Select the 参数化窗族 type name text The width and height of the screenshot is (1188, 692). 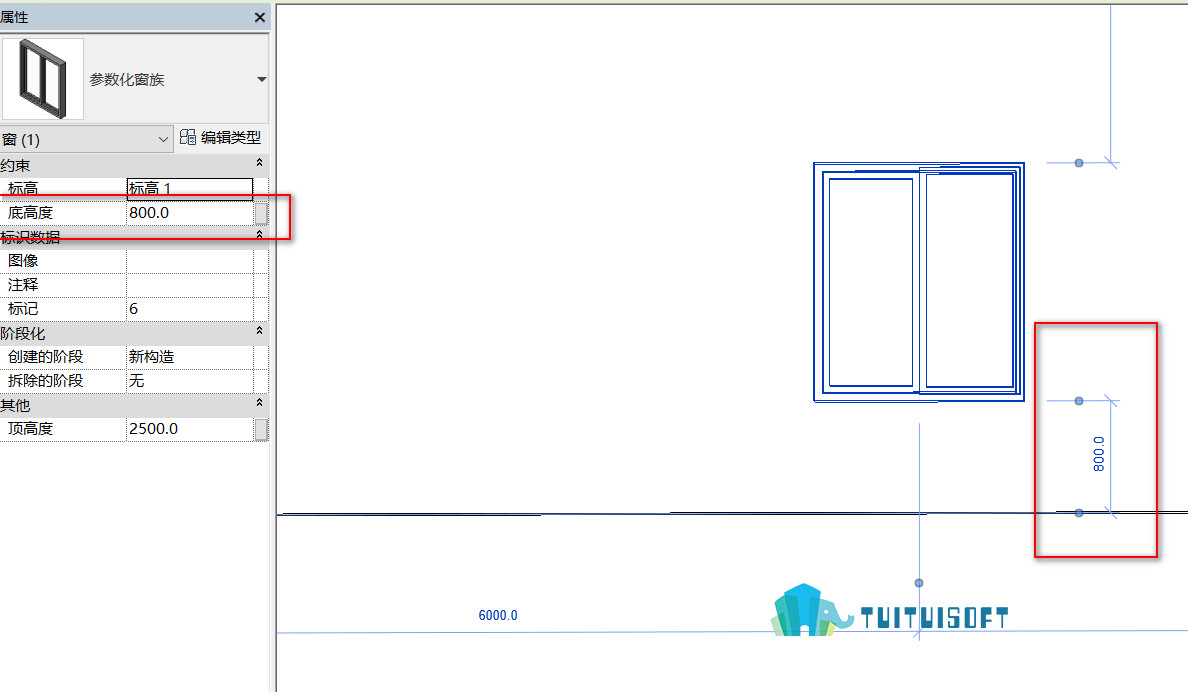(x=127, y=80)
